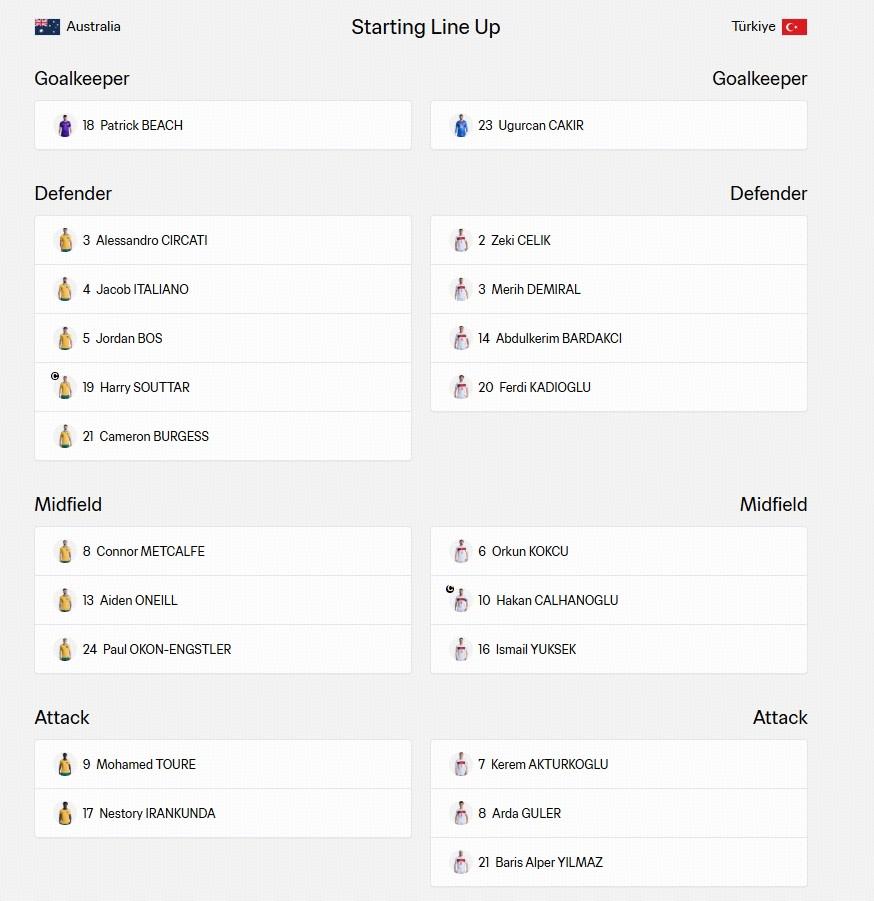This screenshot has height=901, width=874.
Task: Click the Australia flag icon
Action: (x=47, y=27)
